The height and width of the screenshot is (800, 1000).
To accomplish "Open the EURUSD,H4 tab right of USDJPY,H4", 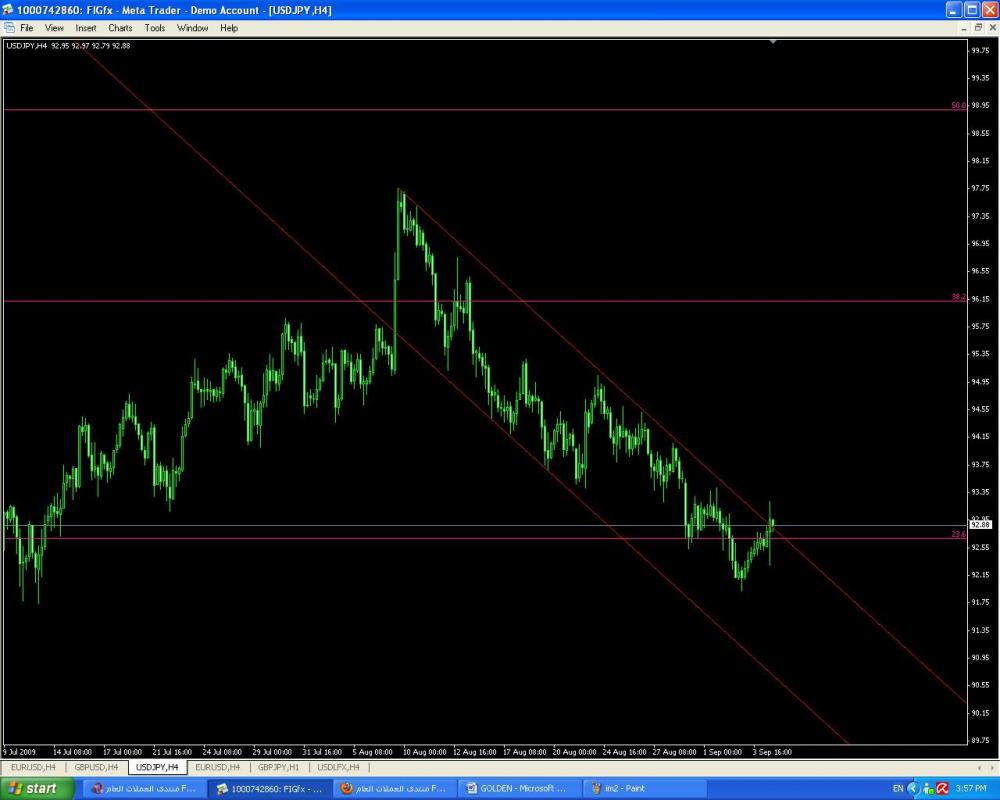I will click(x=217, y=767).
